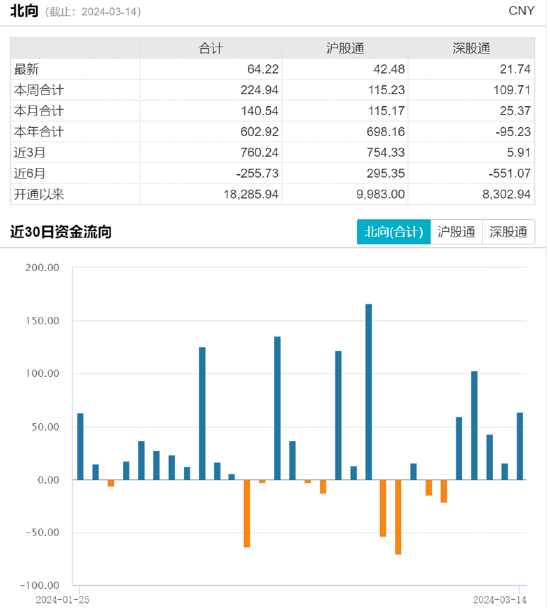Click the CNY currency label
This screenshot has height=608, width=550.
point(521,11)
